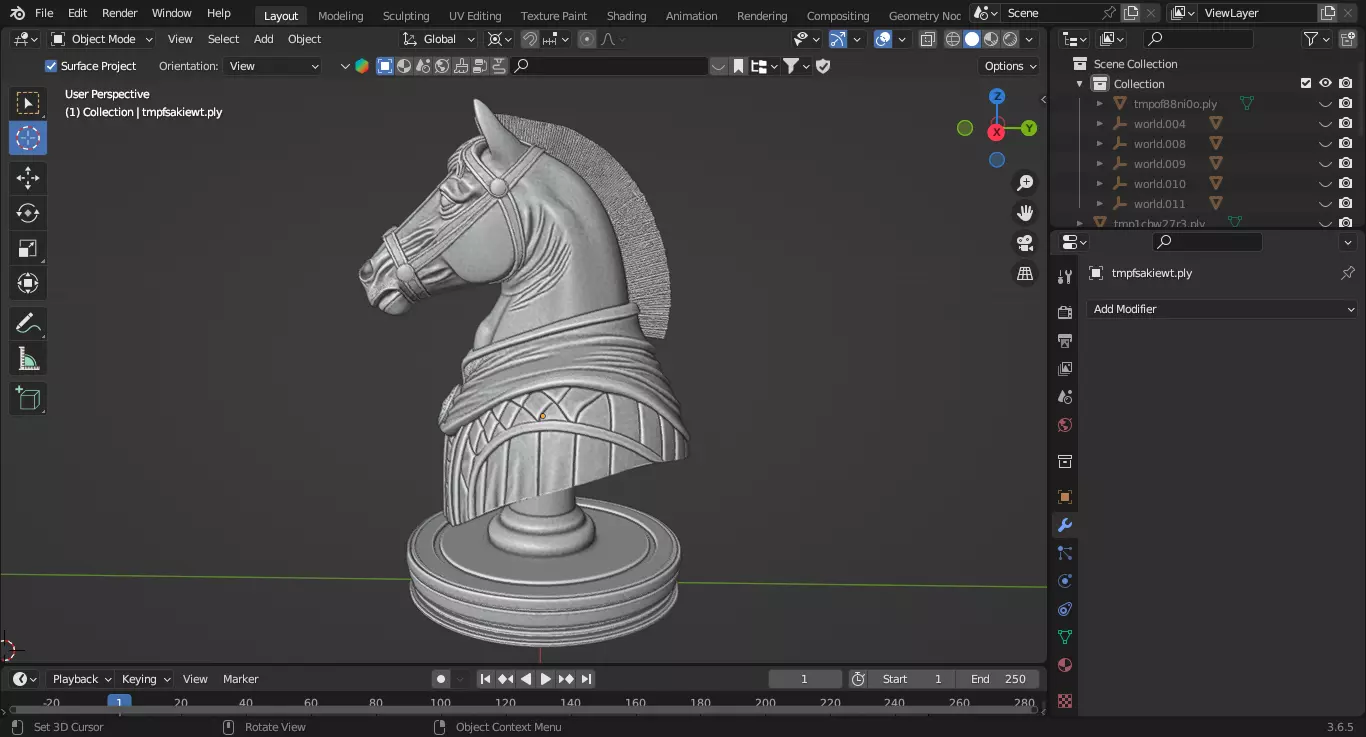Jump to the timeline end frame

pos(586,679)
